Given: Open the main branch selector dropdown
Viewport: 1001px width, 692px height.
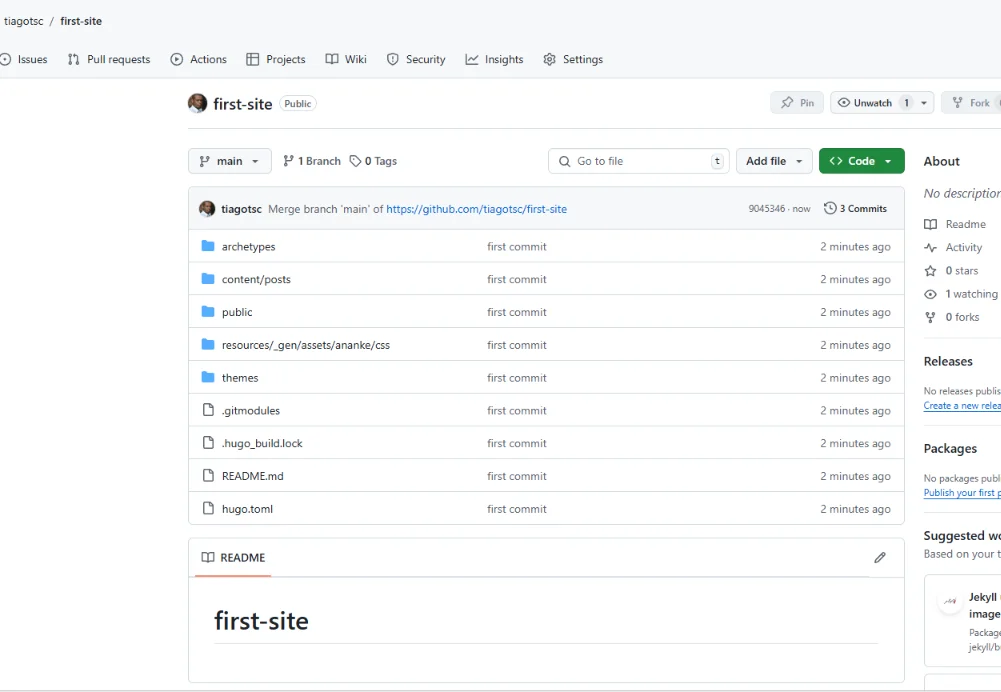Looking at the screenshot, I should [229, 160].
